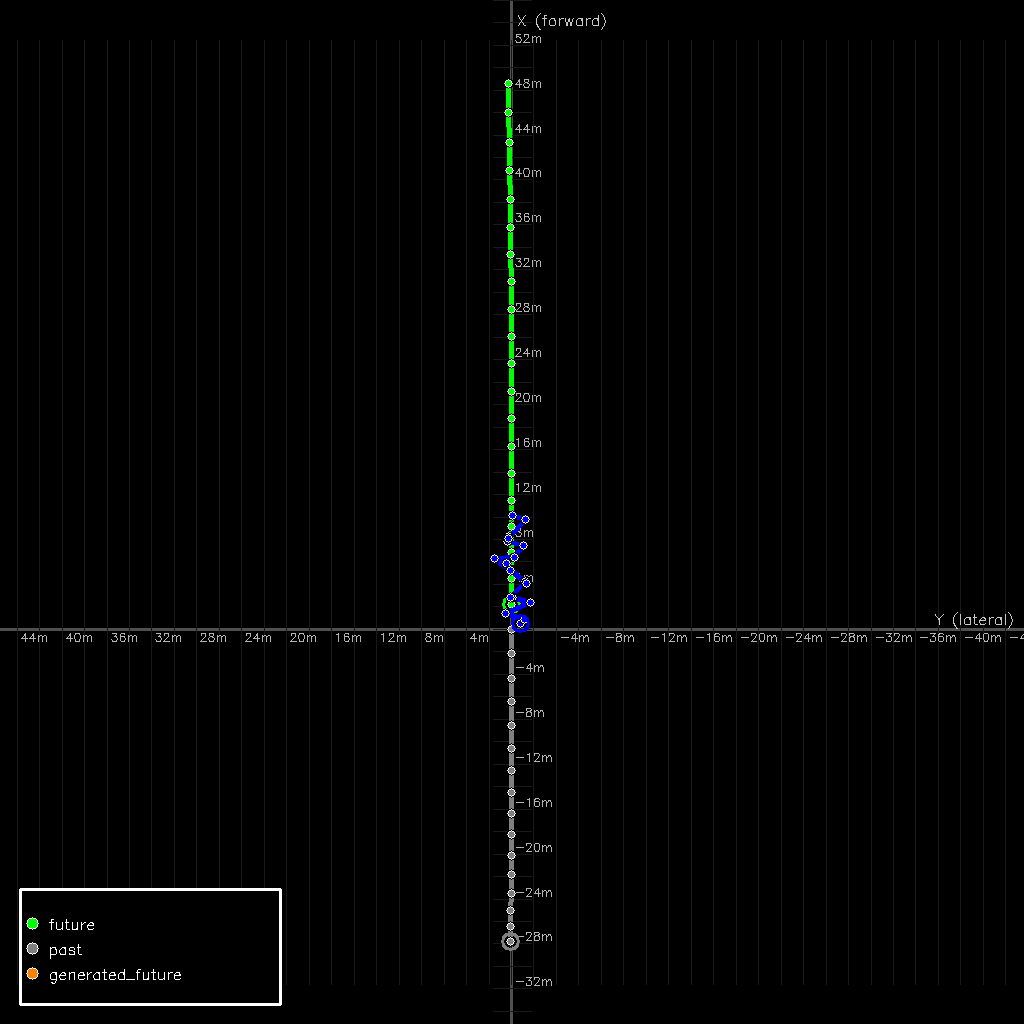Click "8m" on the Y (lateral) axis
This screenshot has width=1024, height=1024.
click(x=434, y=638)
